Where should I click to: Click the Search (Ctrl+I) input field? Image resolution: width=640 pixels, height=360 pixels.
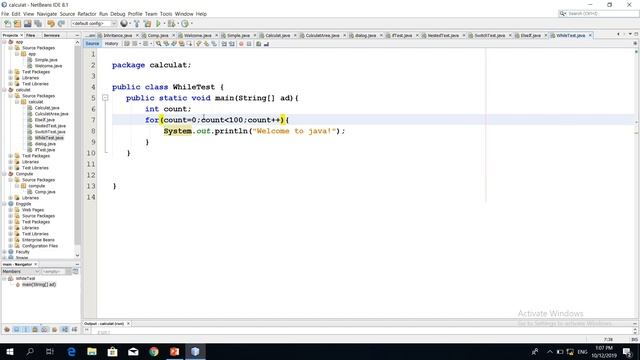(598, 13)
